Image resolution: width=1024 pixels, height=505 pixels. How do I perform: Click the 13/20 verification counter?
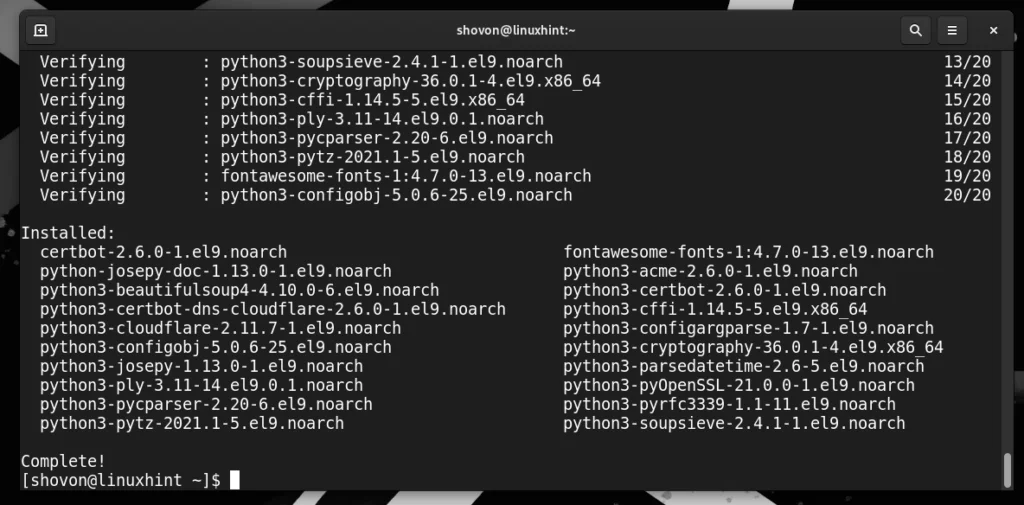(966, 62)
